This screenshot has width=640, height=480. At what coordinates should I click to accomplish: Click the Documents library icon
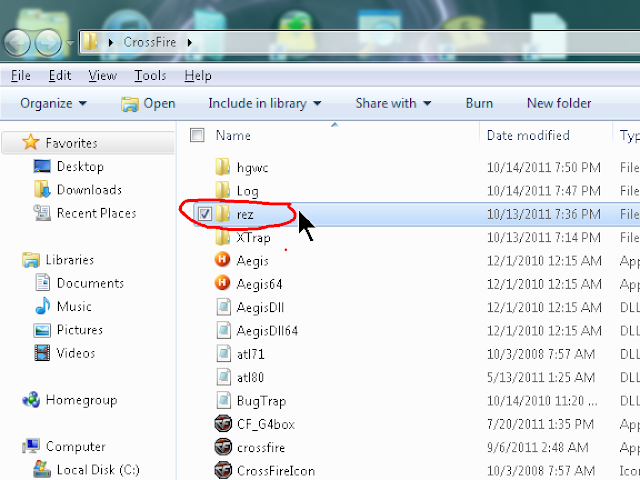pyautogui.click(x=43, y=283)
